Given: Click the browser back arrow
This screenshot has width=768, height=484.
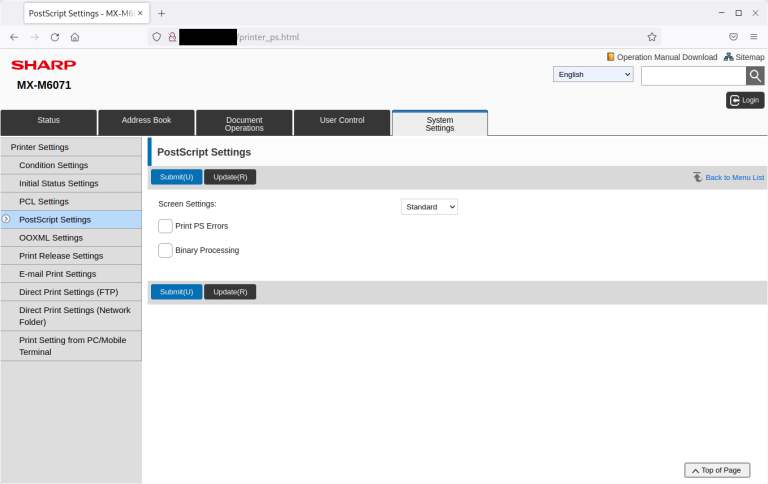Looking at the screenshot, I should click(14, 37).
